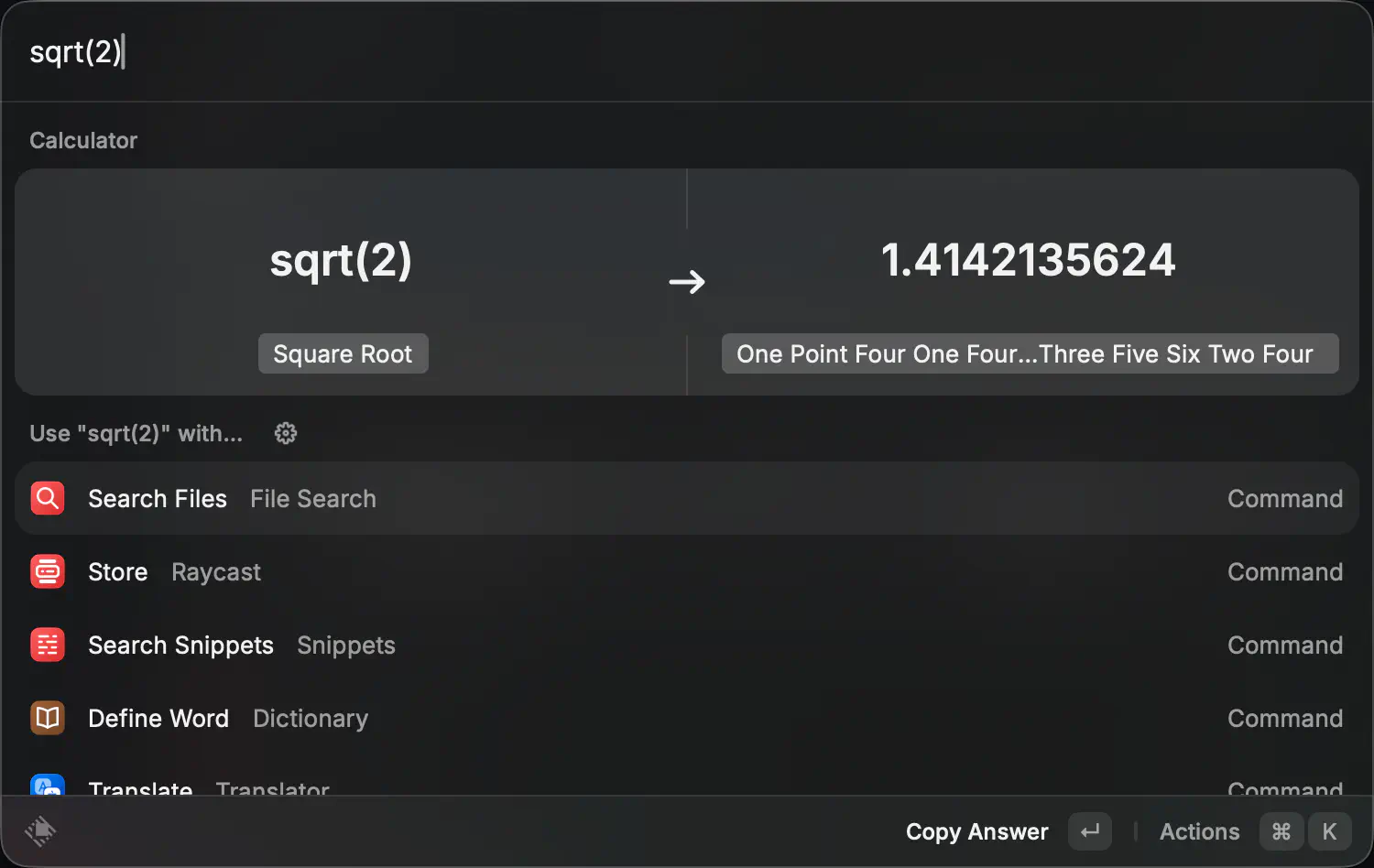The height and width of the screenshot is (868, 1374).
Task: Click the K shortcut key badge
Action: tap(1329, 831)
